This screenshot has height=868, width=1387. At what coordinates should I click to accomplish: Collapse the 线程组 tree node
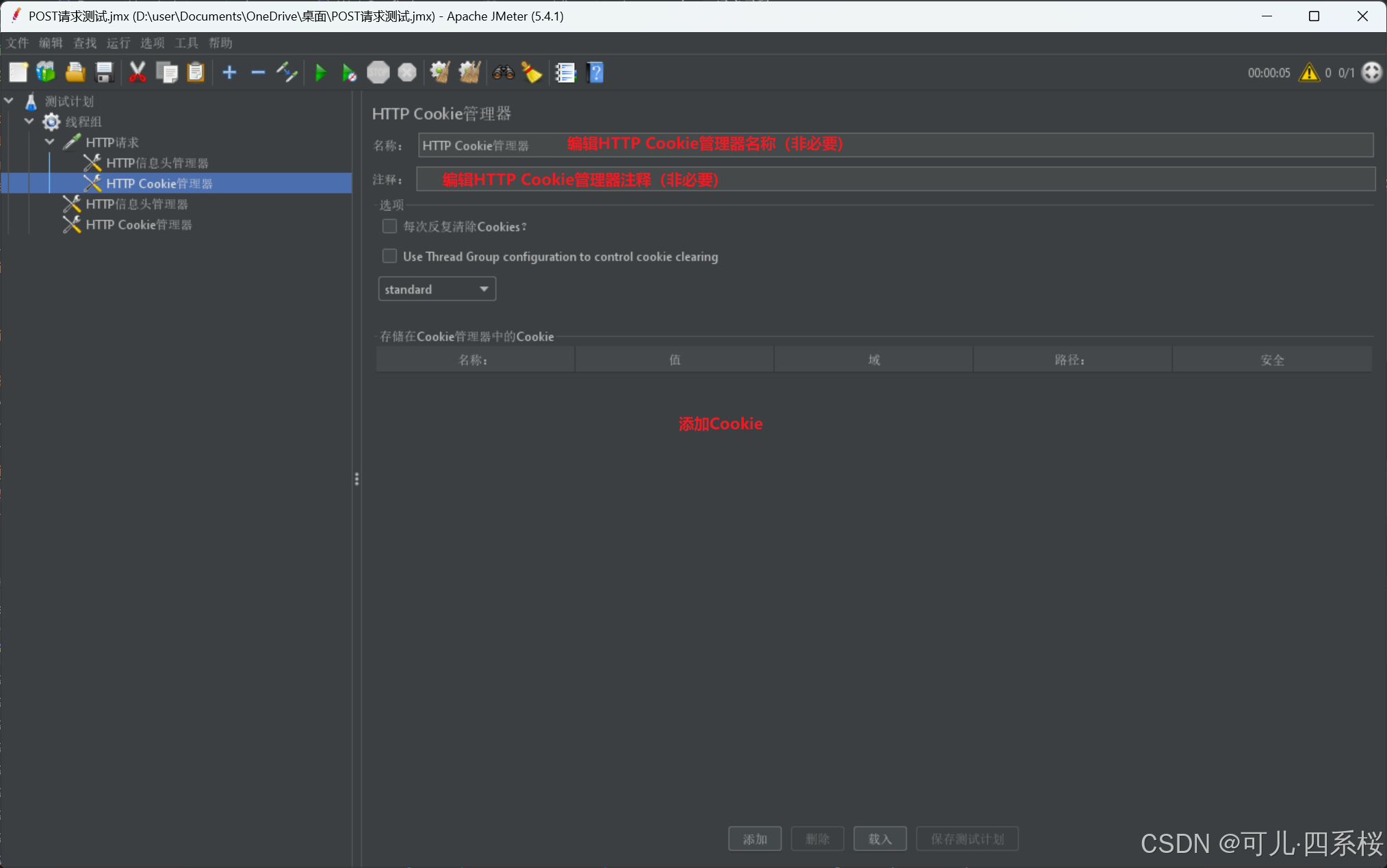pos(29,122)
